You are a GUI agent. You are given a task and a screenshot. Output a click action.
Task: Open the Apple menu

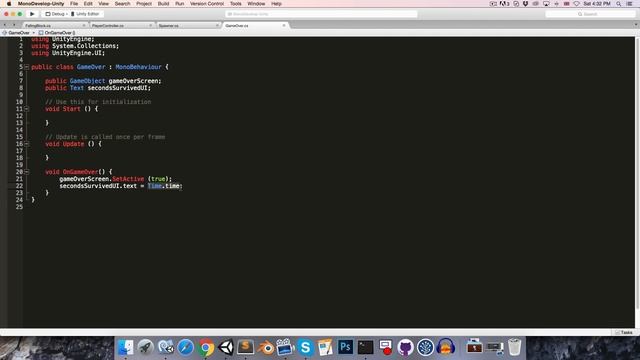pos(9,4)
